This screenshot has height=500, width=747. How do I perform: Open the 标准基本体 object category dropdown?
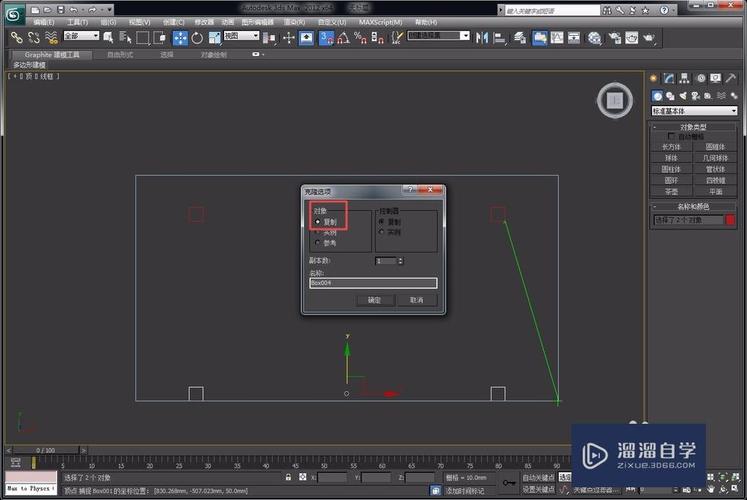(694, 111)
